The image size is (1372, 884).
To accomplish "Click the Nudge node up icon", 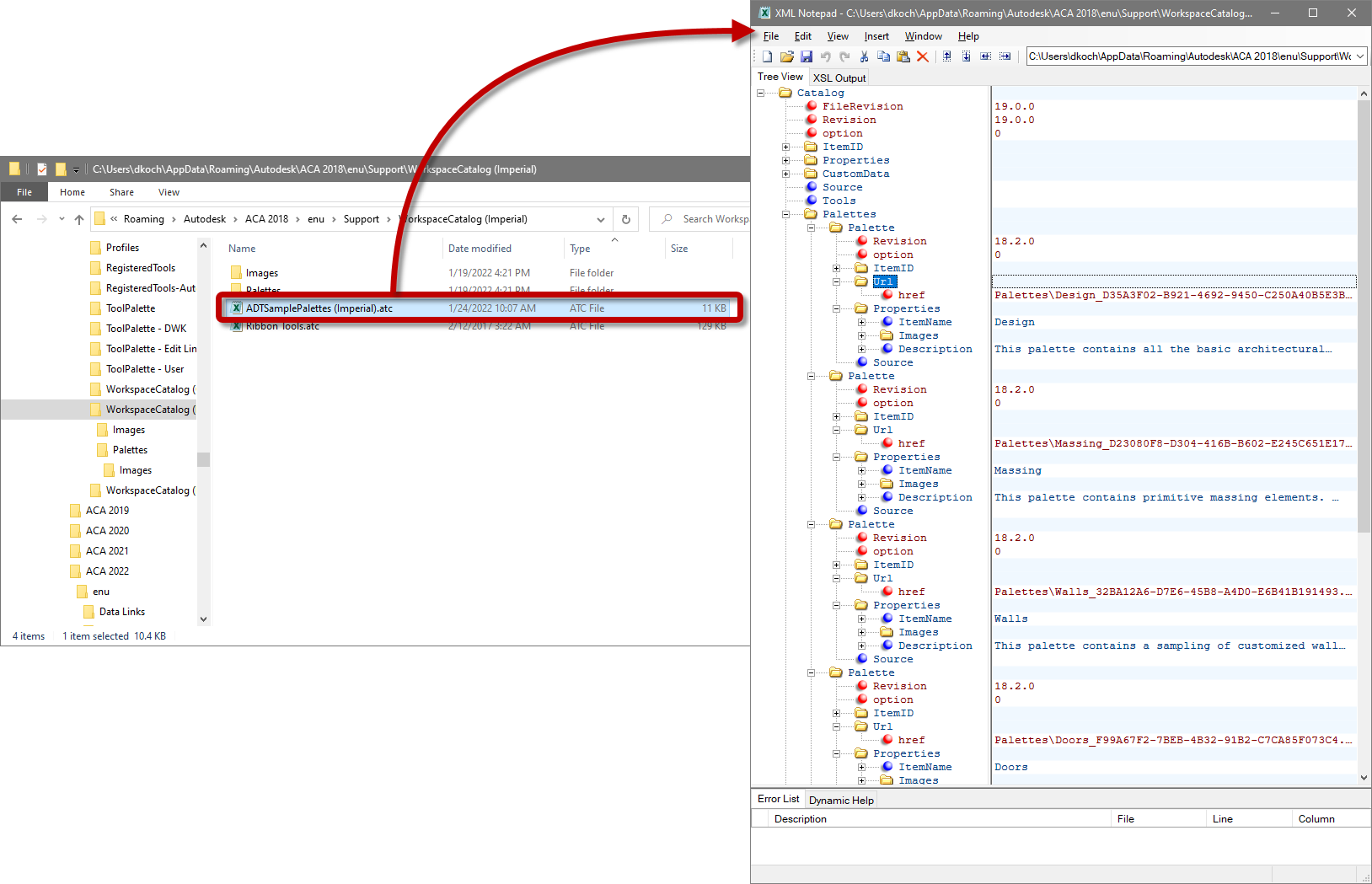I will click(946, 56).
